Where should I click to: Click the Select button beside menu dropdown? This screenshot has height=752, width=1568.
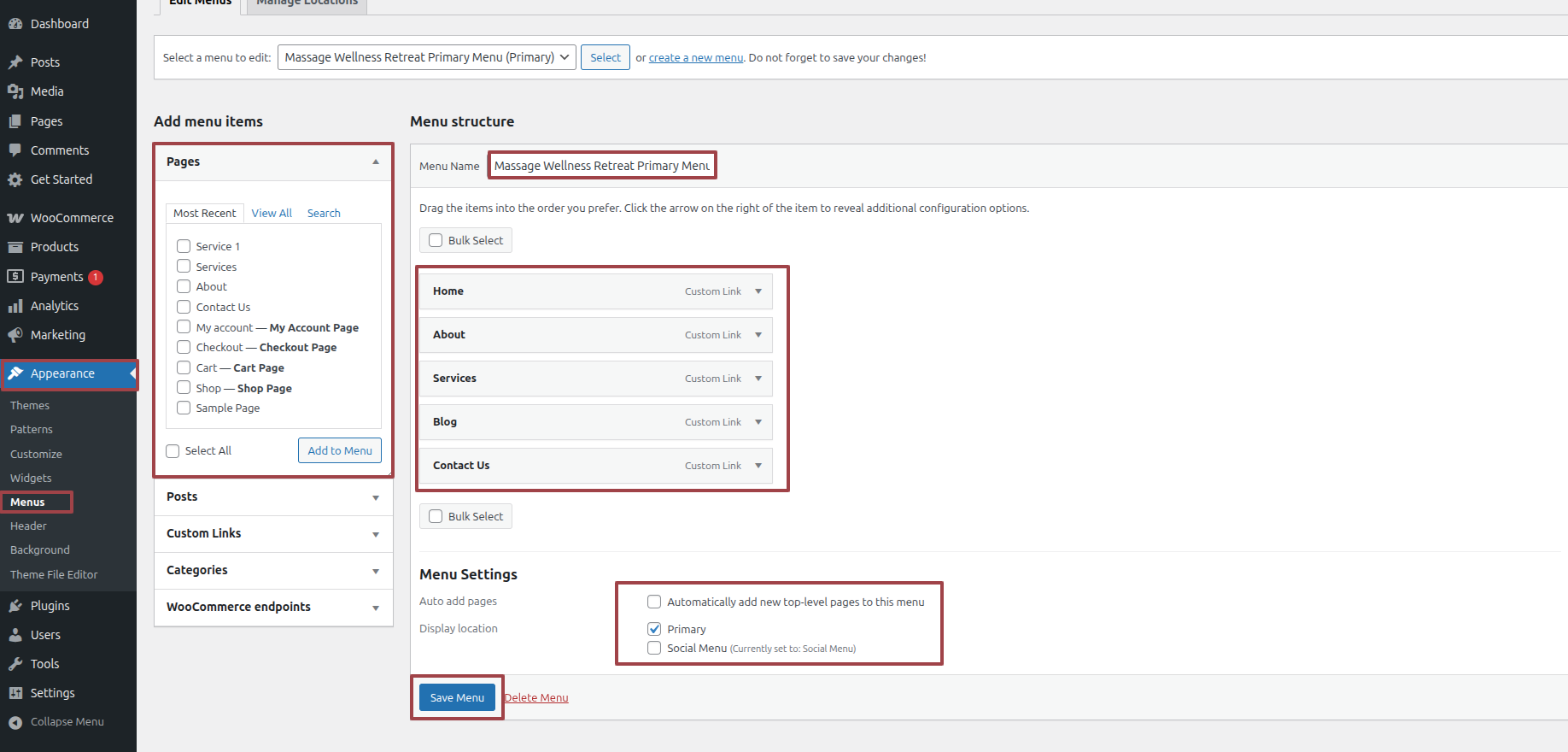(x=606, y=57)
